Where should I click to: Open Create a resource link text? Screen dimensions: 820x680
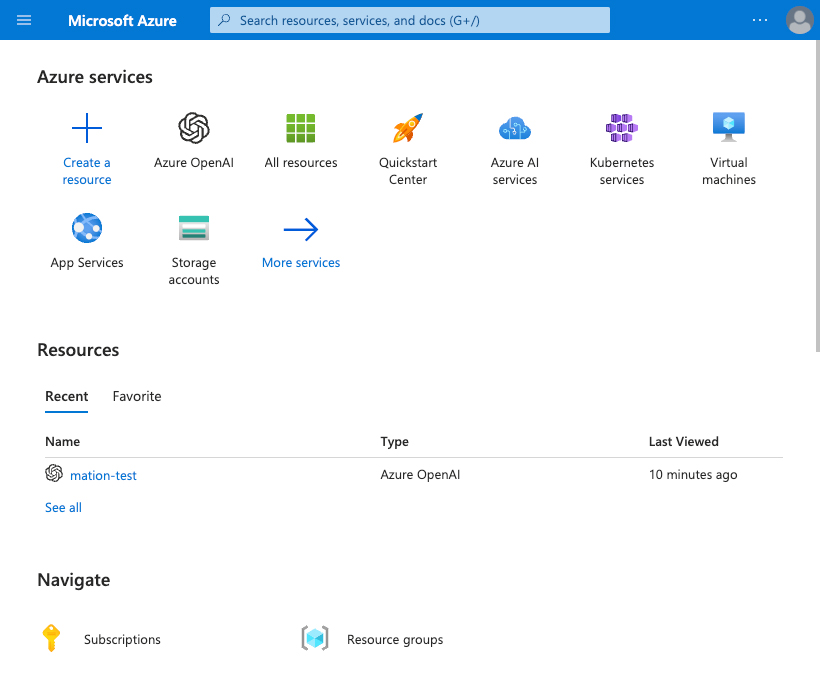[87, 171]
